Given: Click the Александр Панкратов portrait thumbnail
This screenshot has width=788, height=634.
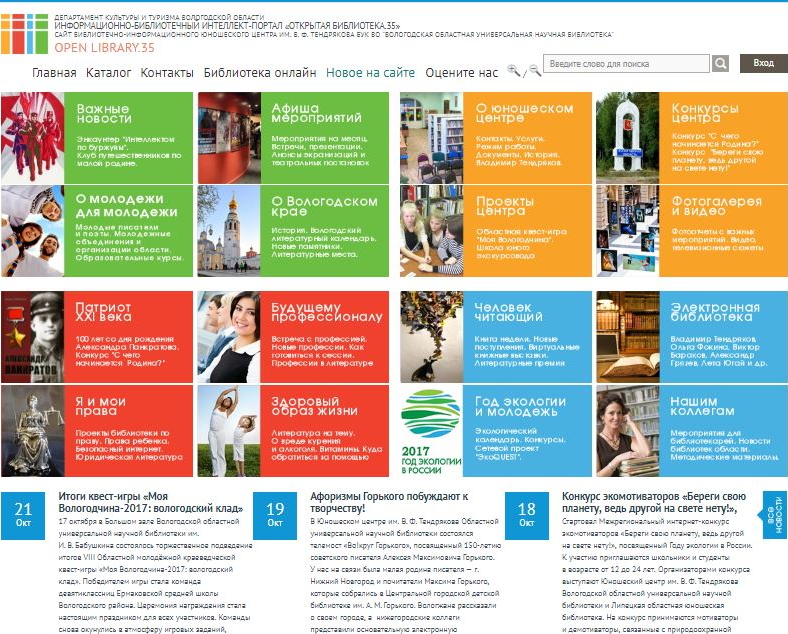Looking at the screenshot, I should click(x=33, y=337).
